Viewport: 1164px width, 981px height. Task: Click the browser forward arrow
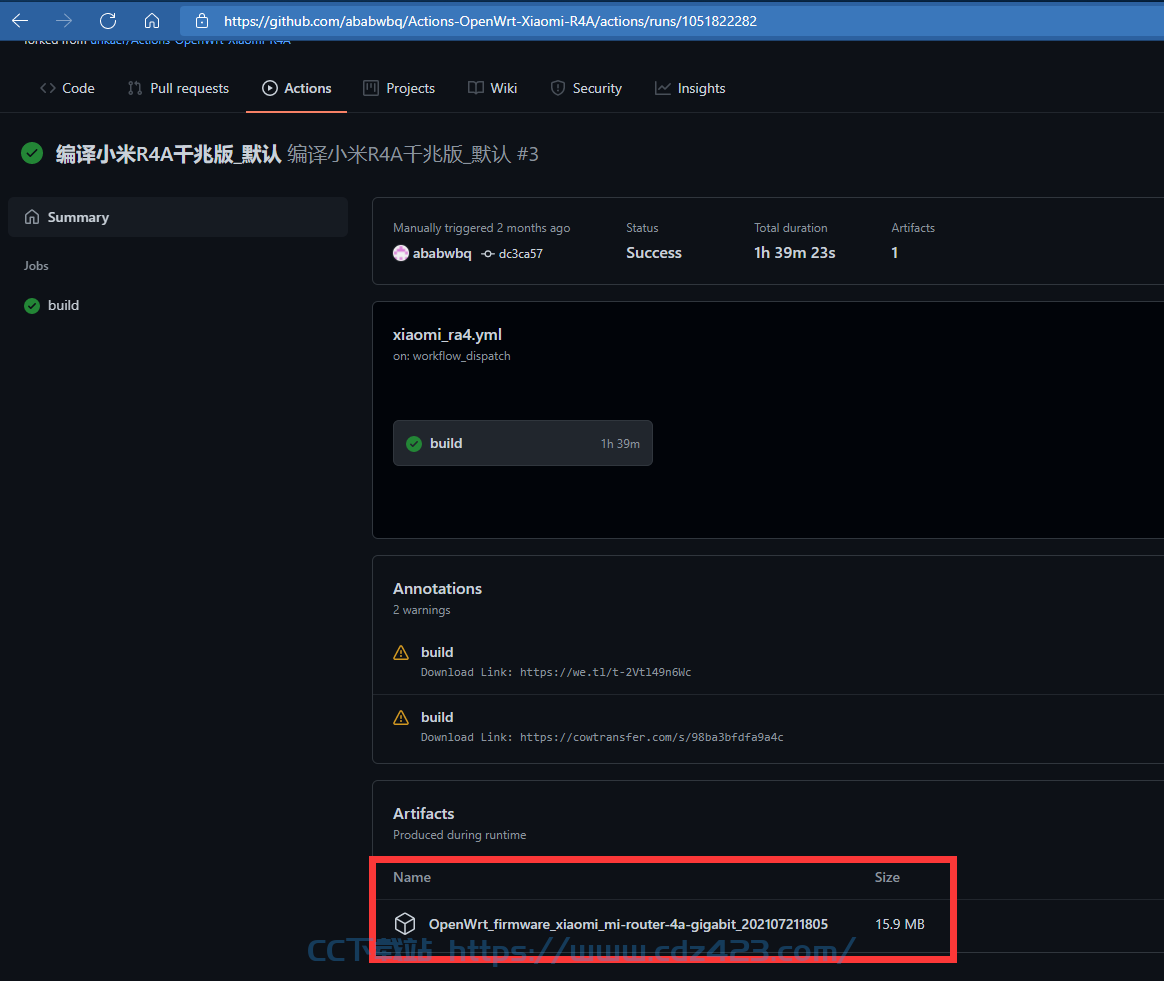tap(65, 21)
